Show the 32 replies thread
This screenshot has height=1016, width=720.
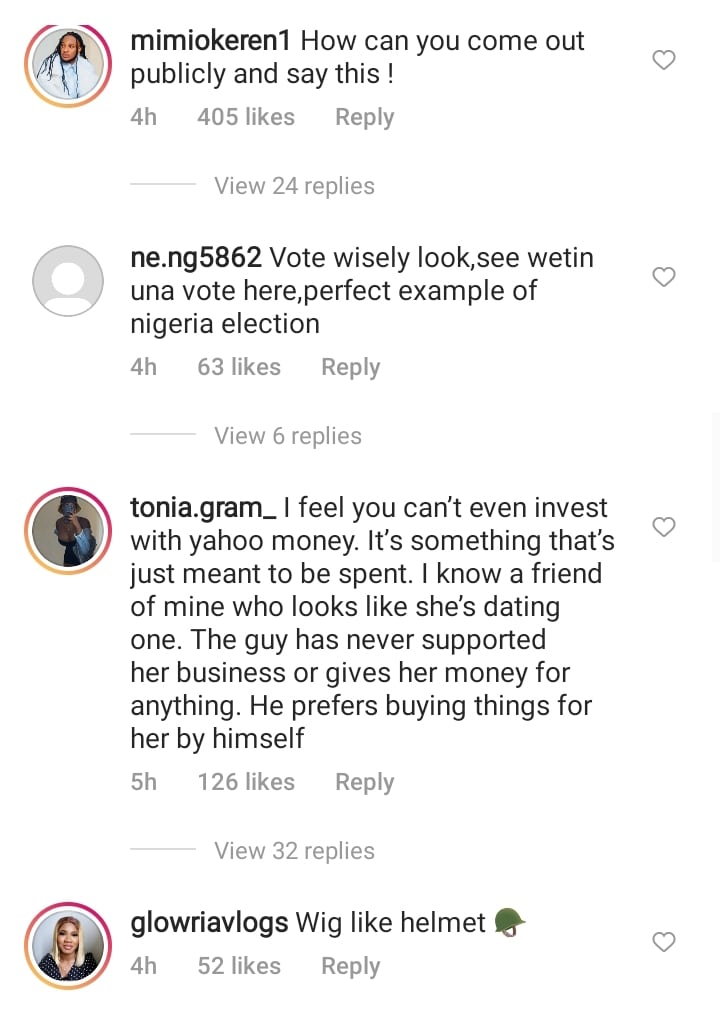tap(294, 851)
